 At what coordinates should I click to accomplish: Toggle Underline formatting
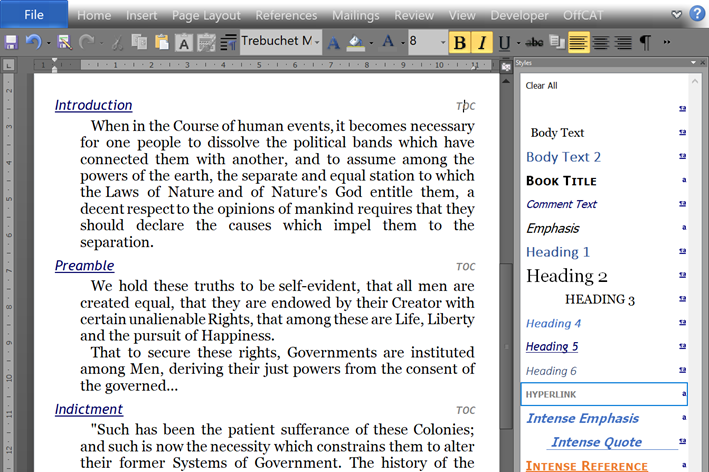[504, 43]
